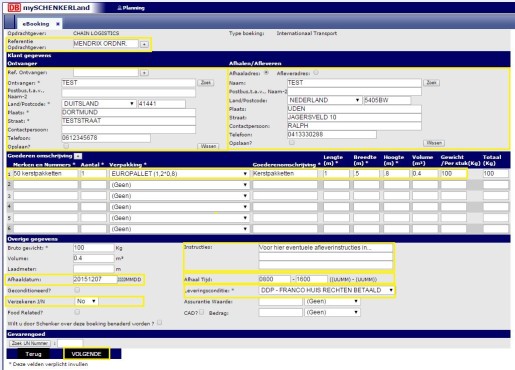Click the Terug button
This screenshot has height=370, width=515.
[33, 354]
